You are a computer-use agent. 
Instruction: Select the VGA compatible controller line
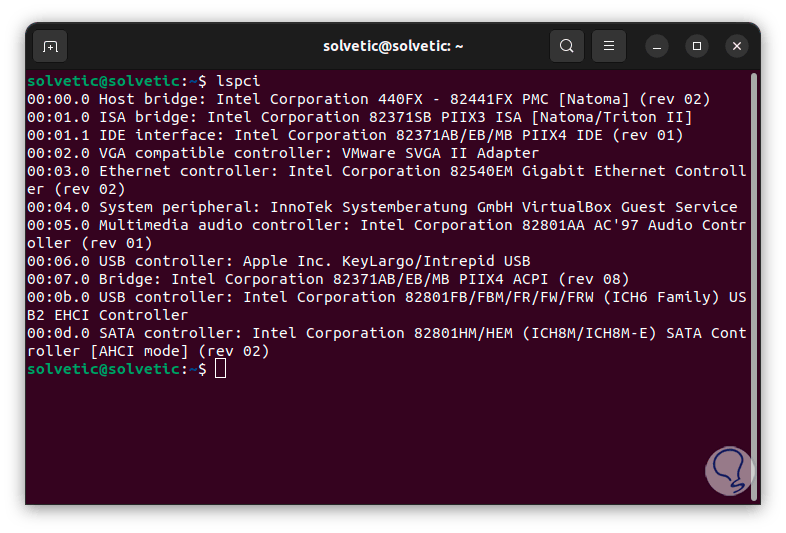(283, 153)
